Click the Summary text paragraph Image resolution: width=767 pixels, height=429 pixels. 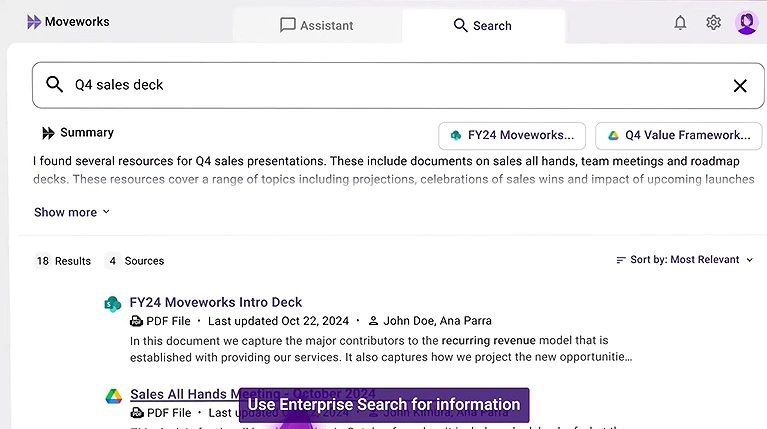[x=394, y=170]
